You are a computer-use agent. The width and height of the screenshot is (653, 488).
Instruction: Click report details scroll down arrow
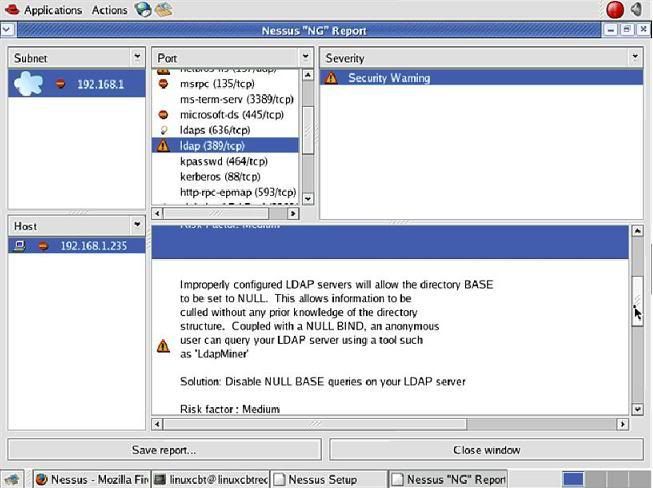638,409
